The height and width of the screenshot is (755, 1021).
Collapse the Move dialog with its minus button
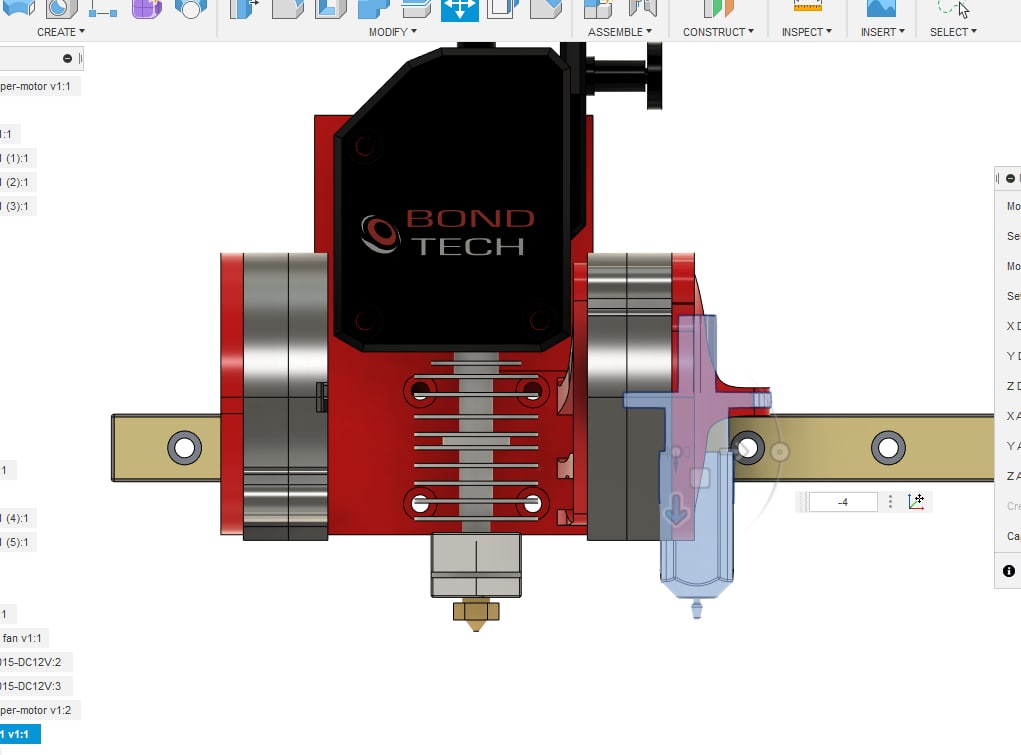(x=1010, y=178)
